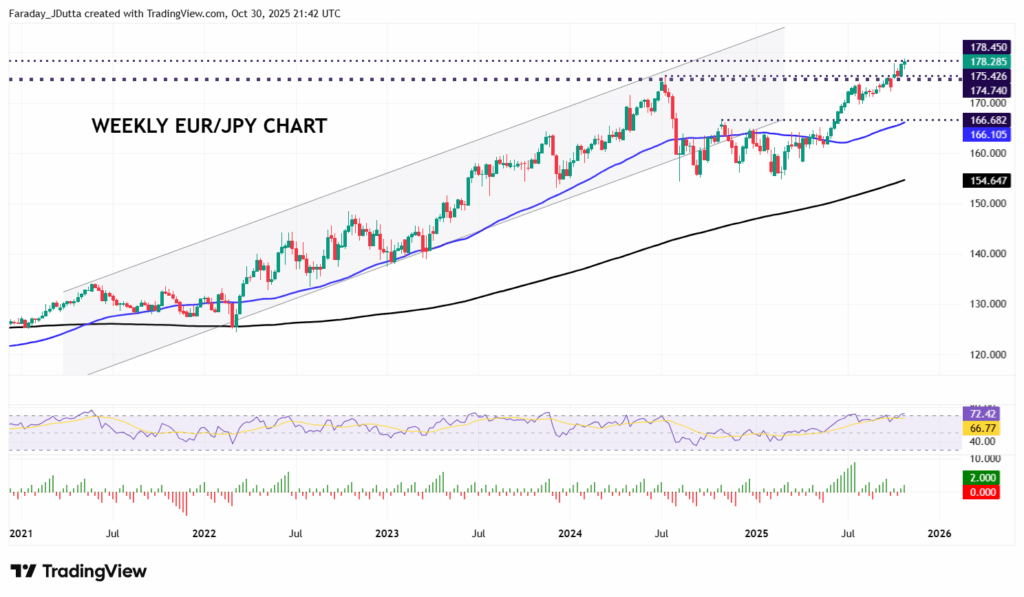Click the WEEKLY EUR/JPY CHART title text
This screenshot has width=1024, height=597.
(209, 127)
